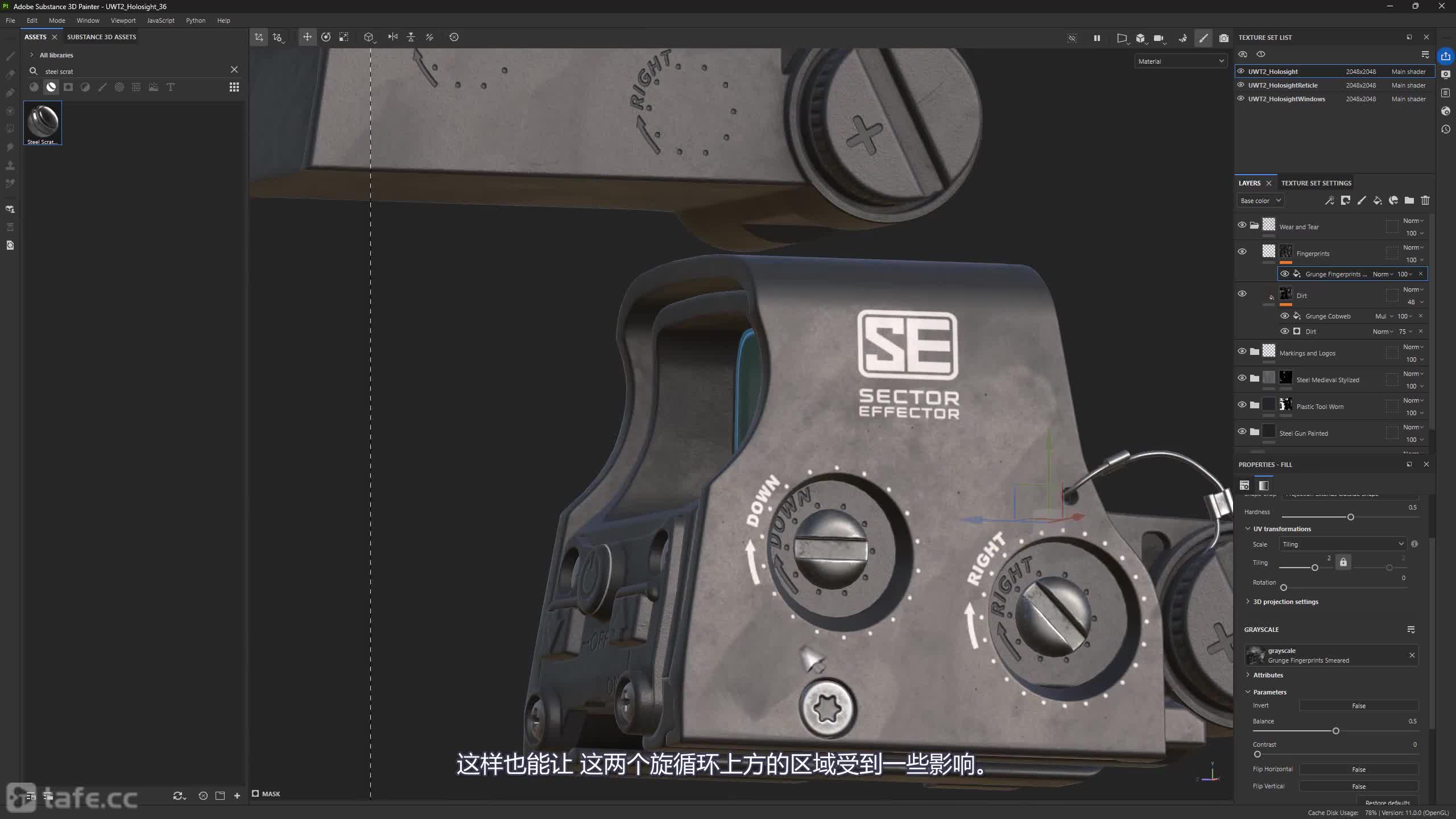Switch asset view with grid icon
Image resolution: width=1456 pixels, height=819 pixels.
click(234, 87)
